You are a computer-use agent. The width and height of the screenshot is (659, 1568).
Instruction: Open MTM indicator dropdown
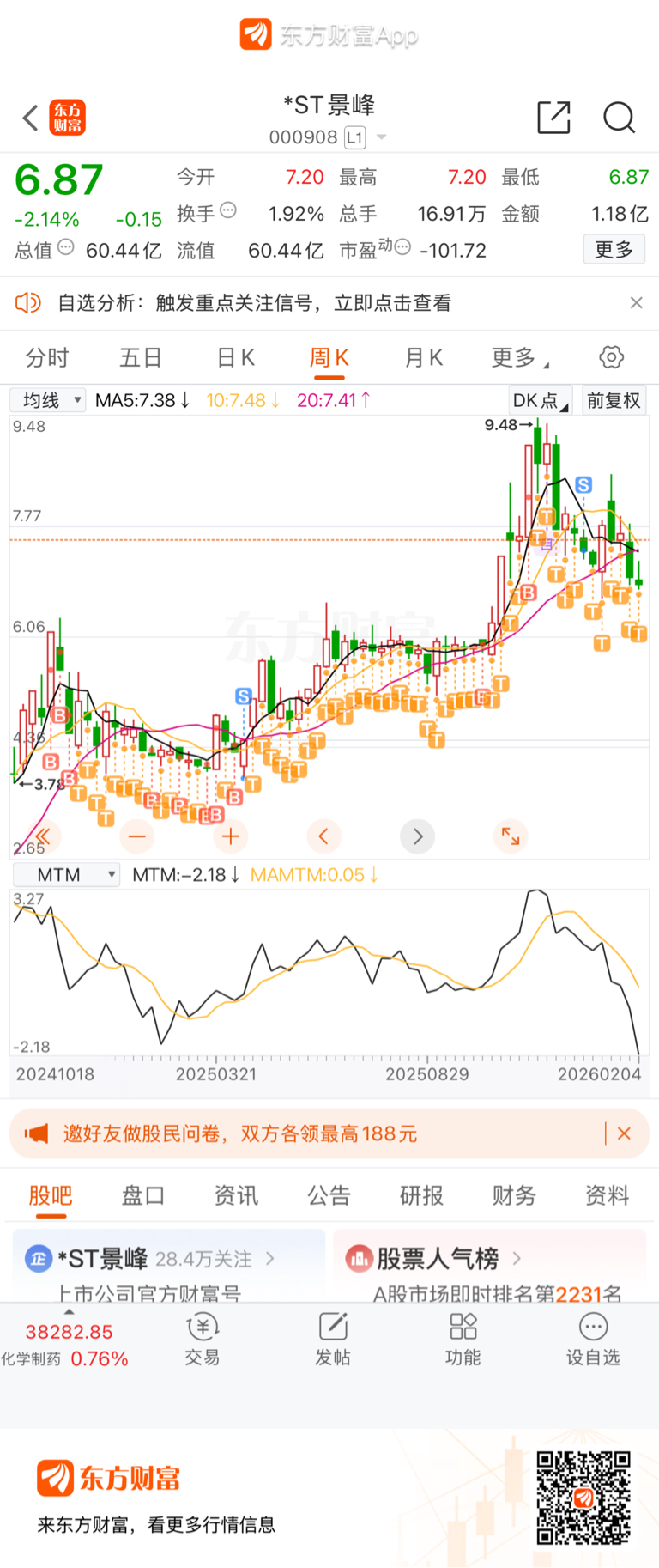pyautogui.click(x=65, y=874)
